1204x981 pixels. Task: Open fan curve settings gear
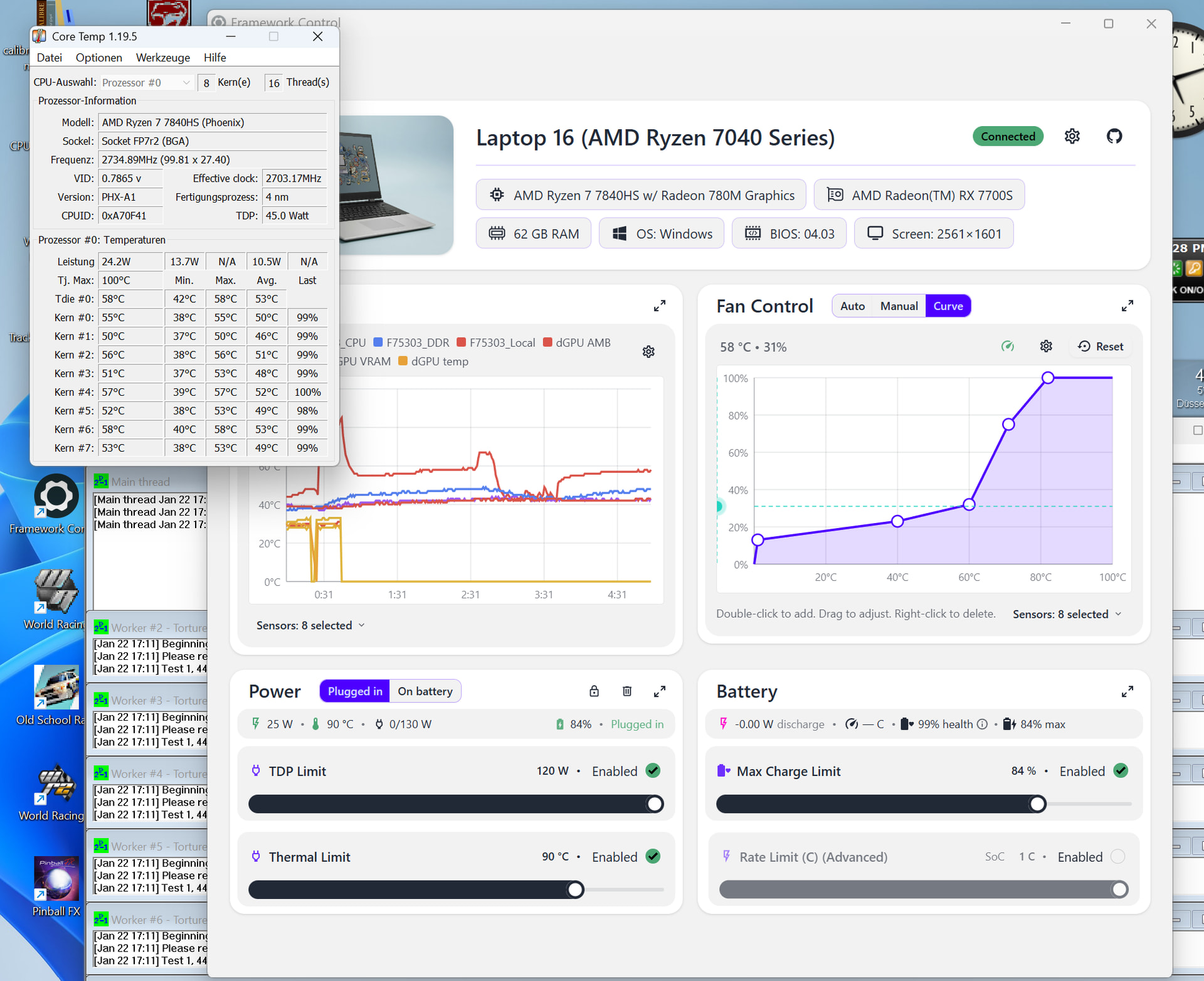(x=1046, y=346)
